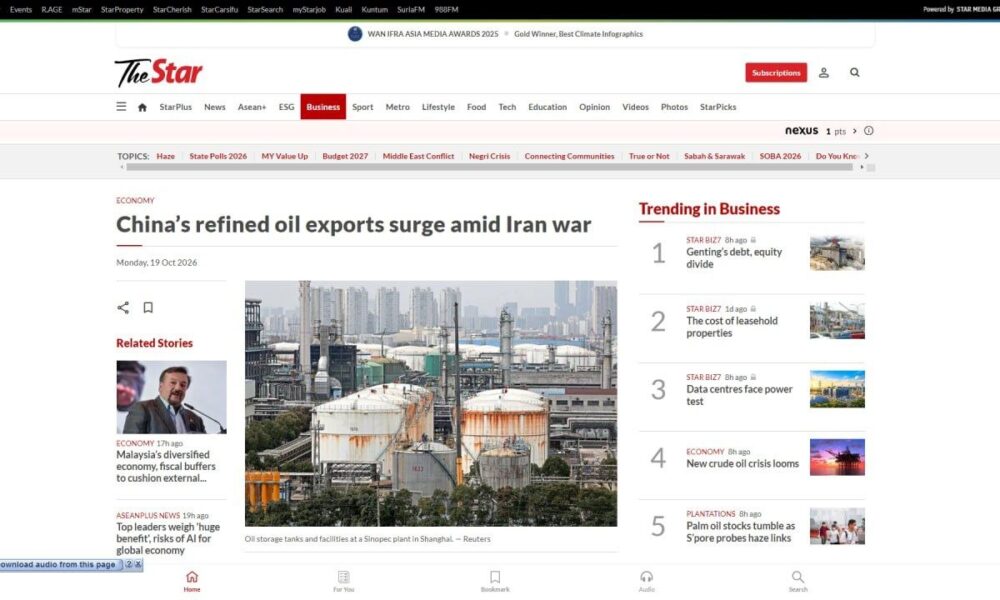Open the Opinion section
The height and width of the screenshot is (600, 1000).
point(594,107)
